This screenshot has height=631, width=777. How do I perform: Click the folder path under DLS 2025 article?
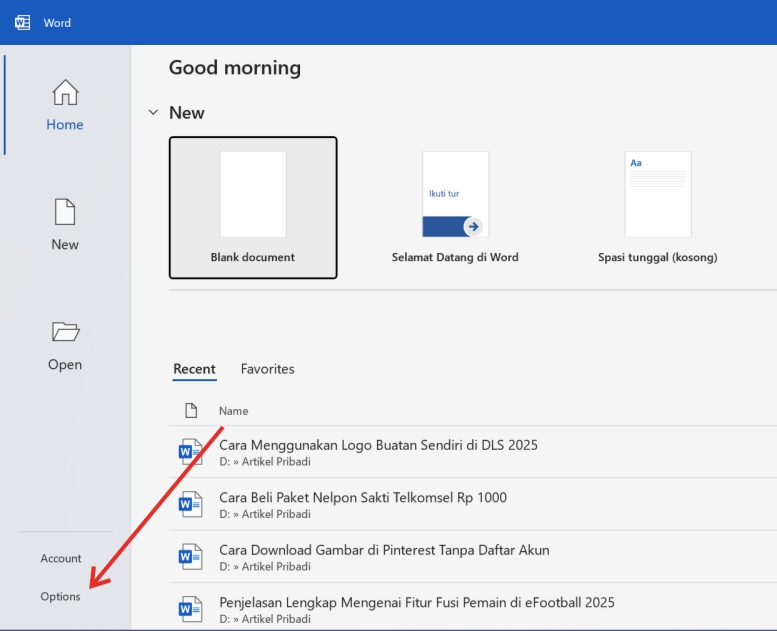point(265,462)
